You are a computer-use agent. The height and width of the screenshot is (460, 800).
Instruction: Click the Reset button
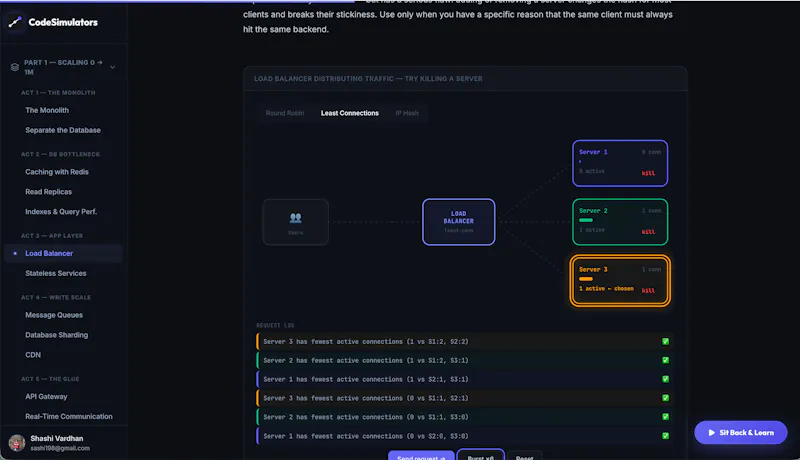coord(524,456)
